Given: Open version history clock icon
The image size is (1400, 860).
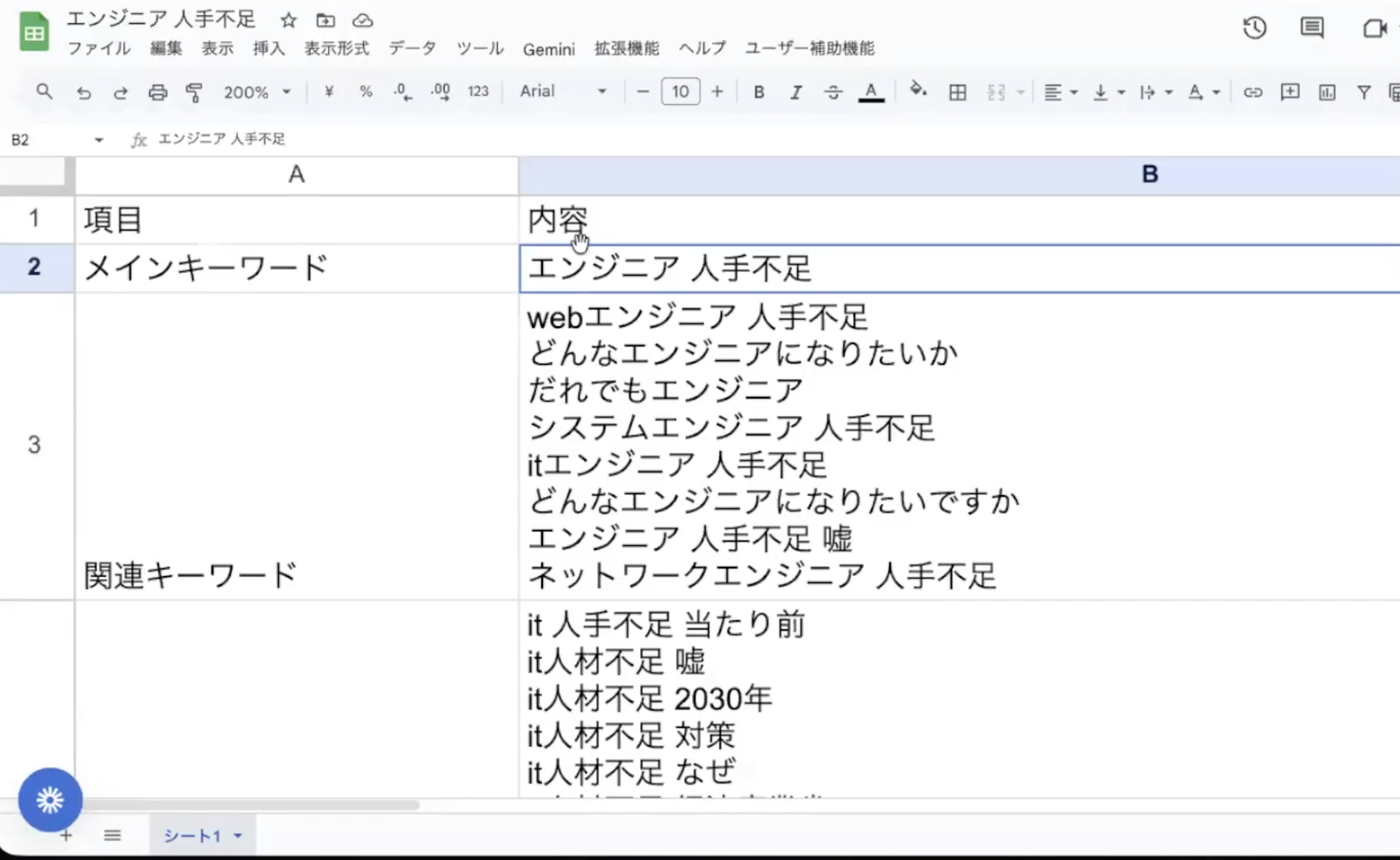Looking at the screenshot, I should click(x=1255, y=28).
